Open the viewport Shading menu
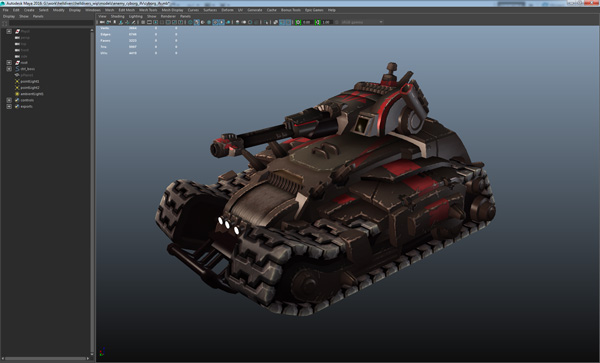This screenshot has height=363, width=600. coord(117,16)
